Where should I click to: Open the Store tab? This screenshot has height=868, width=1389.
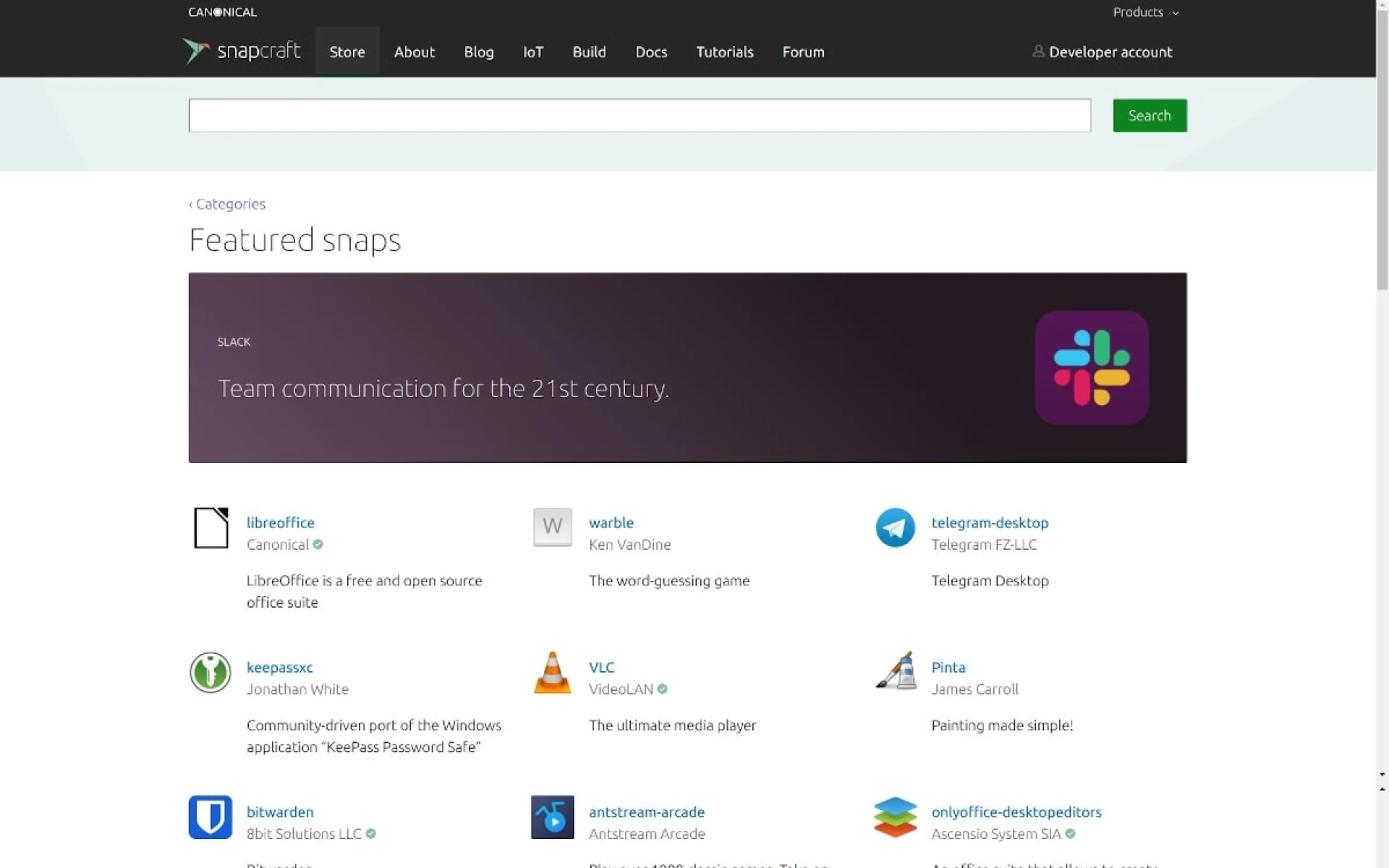[347, 52]
